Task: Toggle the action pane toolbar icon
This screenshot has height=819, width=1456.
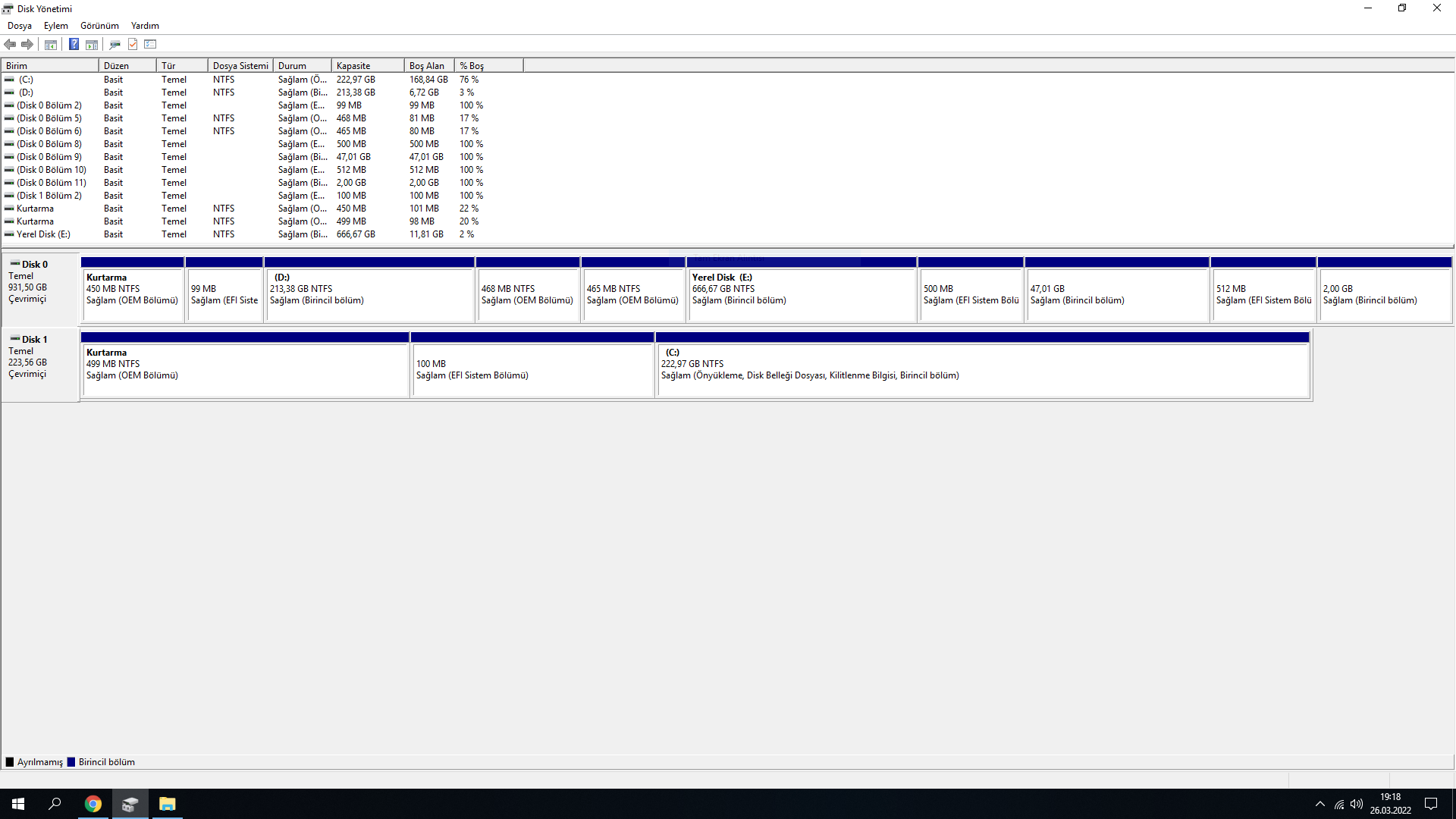Action: (92, 45)
